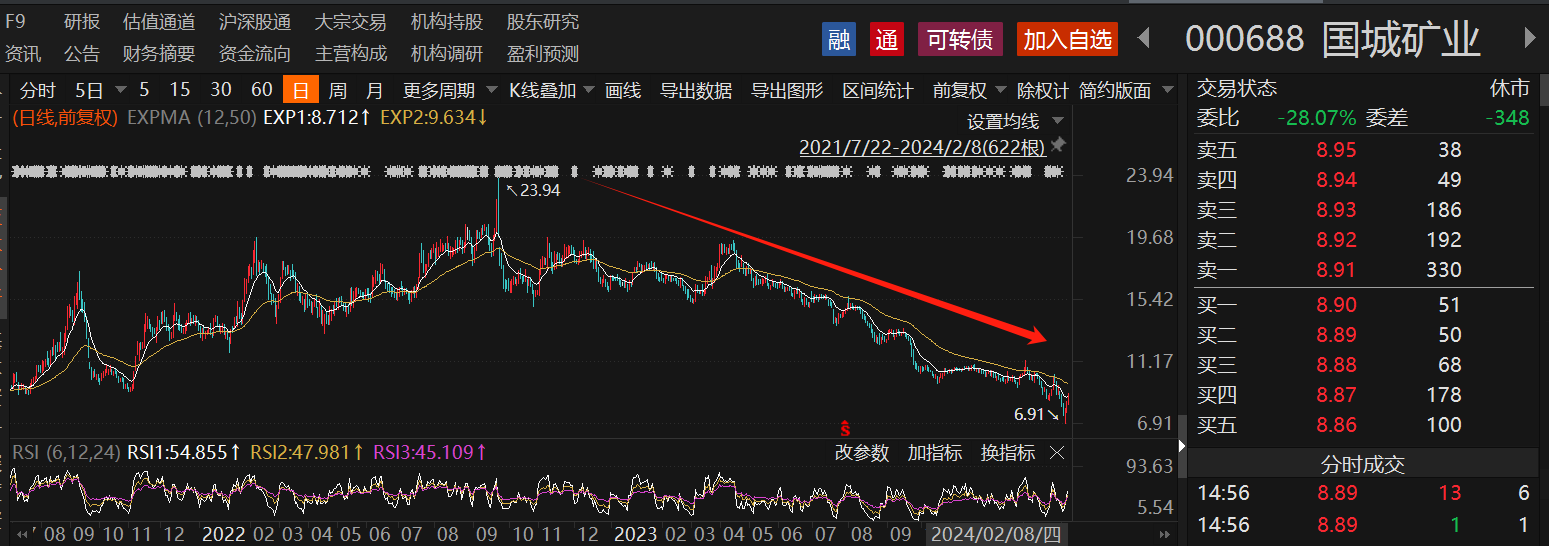
Task: Add stock via 加入自选 button
Action: (x=1067, y=40)
